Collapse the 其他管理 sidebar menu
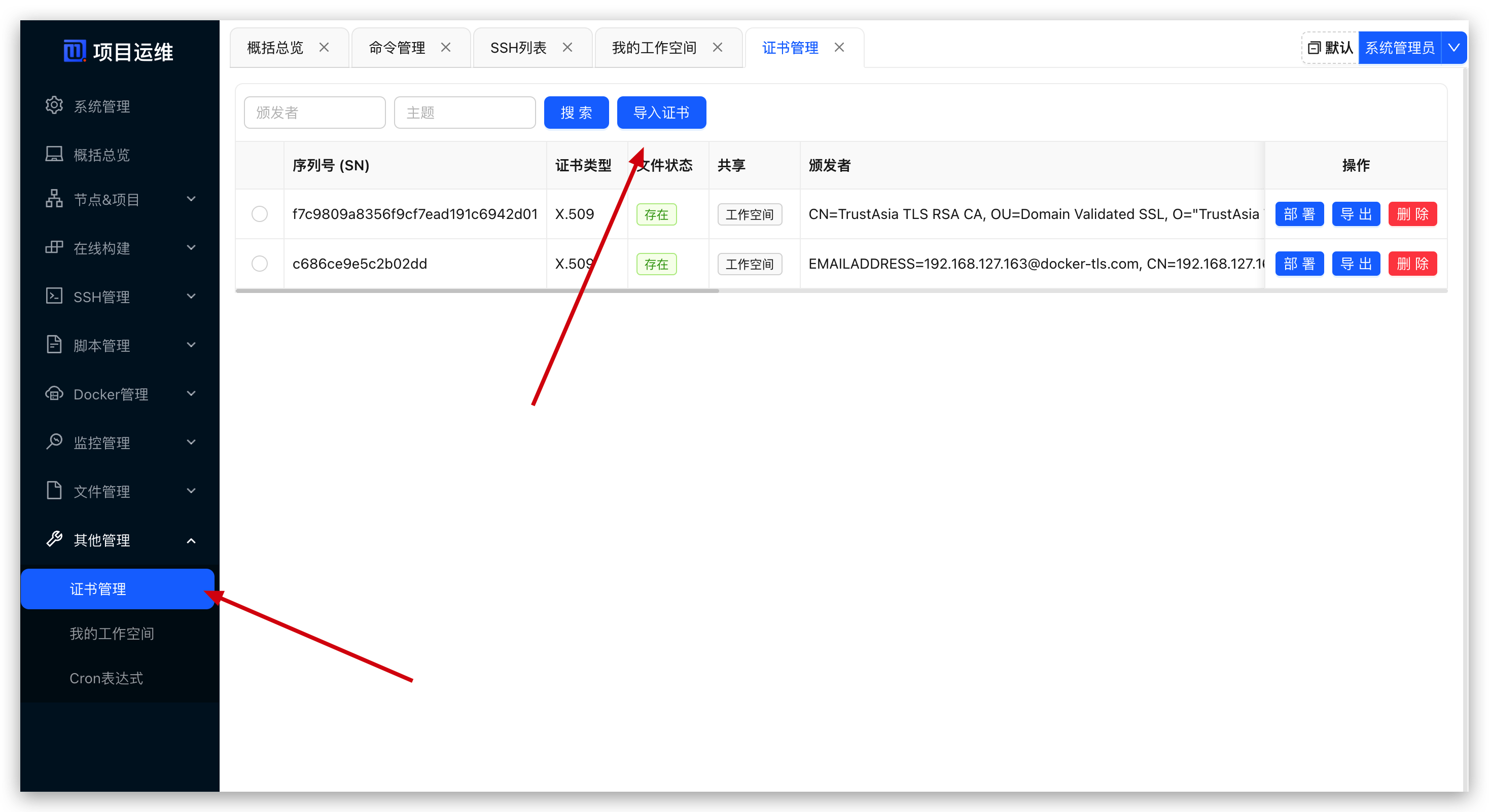Viewport: 1489px width, 812px height. click(x=191, y=540)
